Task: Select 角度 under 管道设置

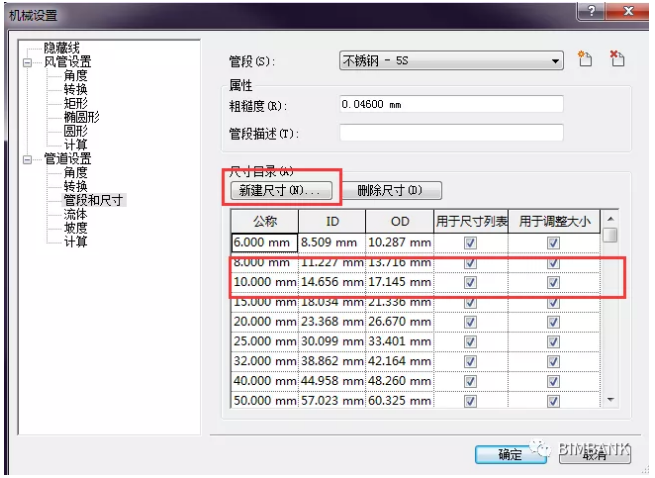Action: 76,173
